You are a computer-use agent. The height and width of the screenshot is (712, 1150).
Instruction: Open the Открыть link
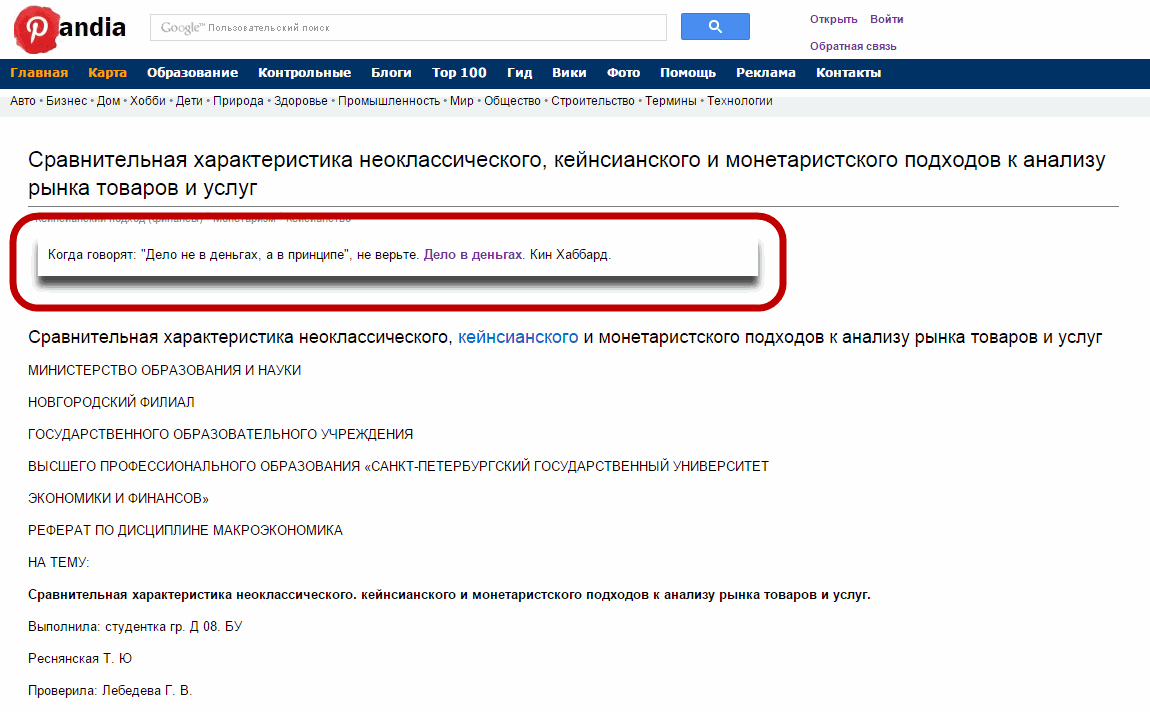(x=833, y=19)
